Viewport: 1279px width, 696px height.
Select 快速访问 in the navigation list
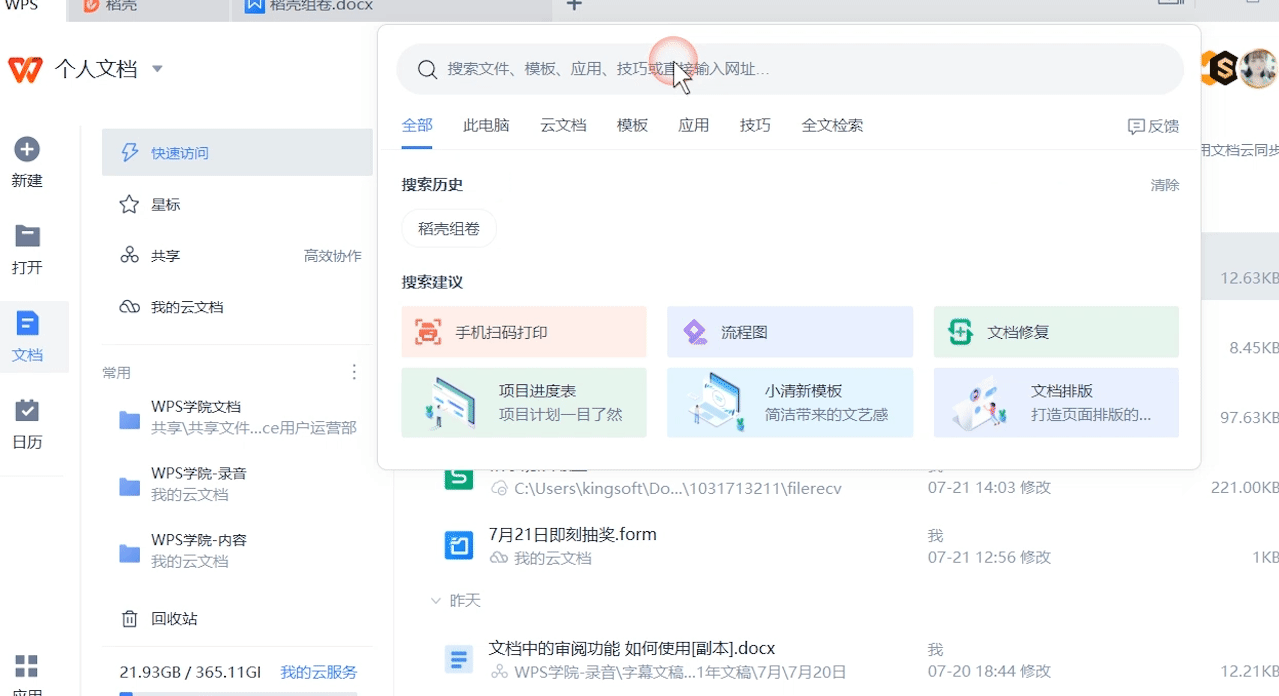[x=237, y=153]
